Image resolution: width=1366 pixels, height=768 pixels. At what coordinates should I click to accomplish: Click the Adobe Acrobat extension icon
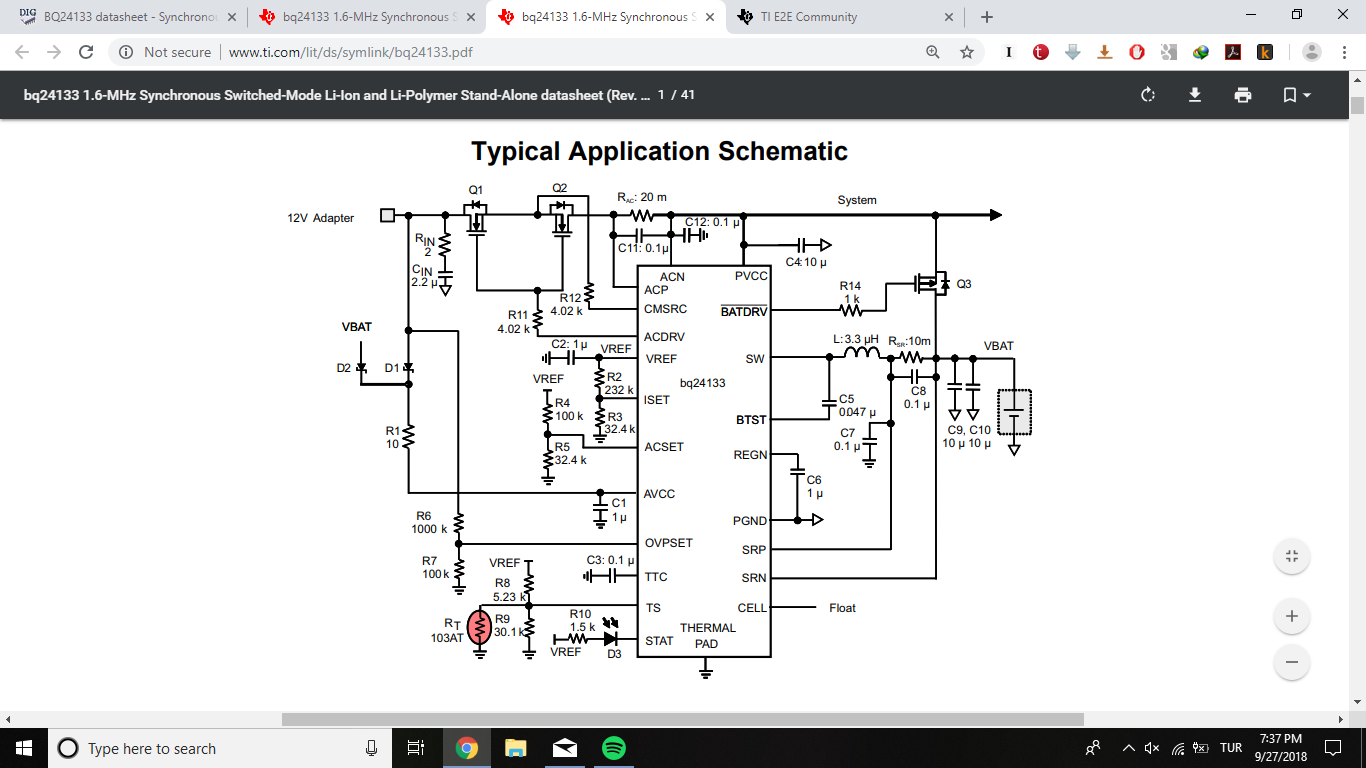[x=1234, y=52]
